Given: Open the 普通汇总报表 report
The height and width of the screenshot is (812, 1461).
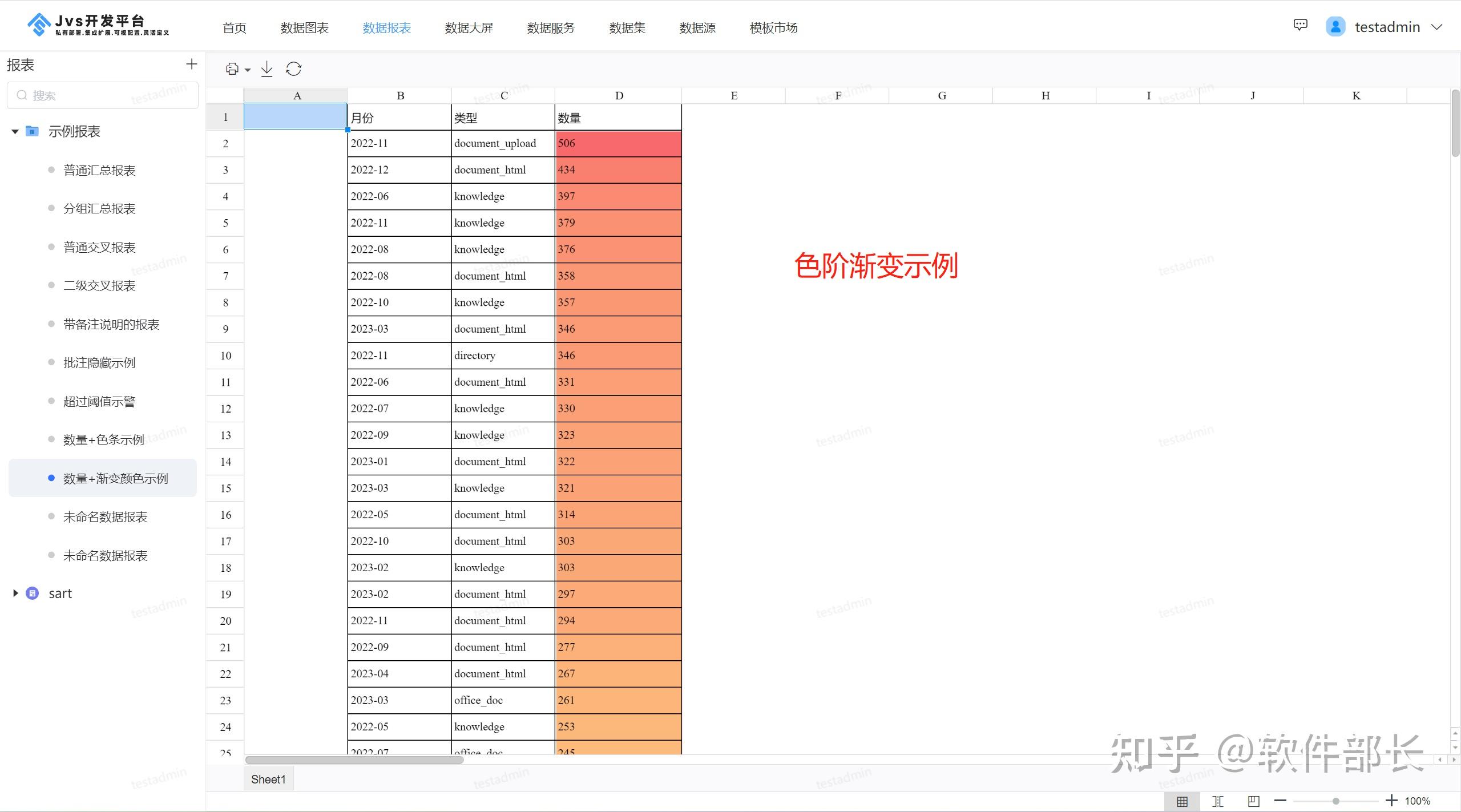Looking at the screenshot, I should point(99,169).
